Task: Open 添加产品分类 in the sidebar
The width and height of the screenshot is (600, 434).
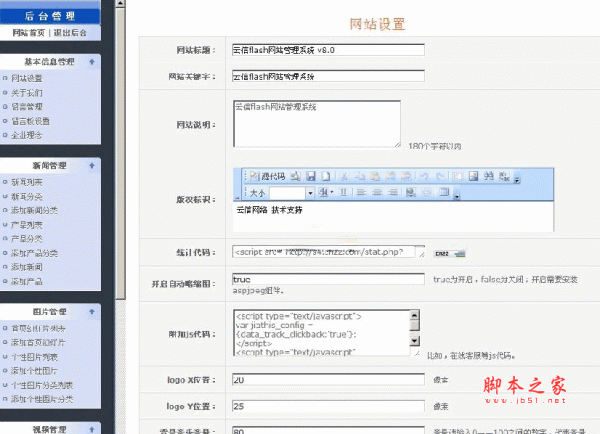Action: (34, 253)
